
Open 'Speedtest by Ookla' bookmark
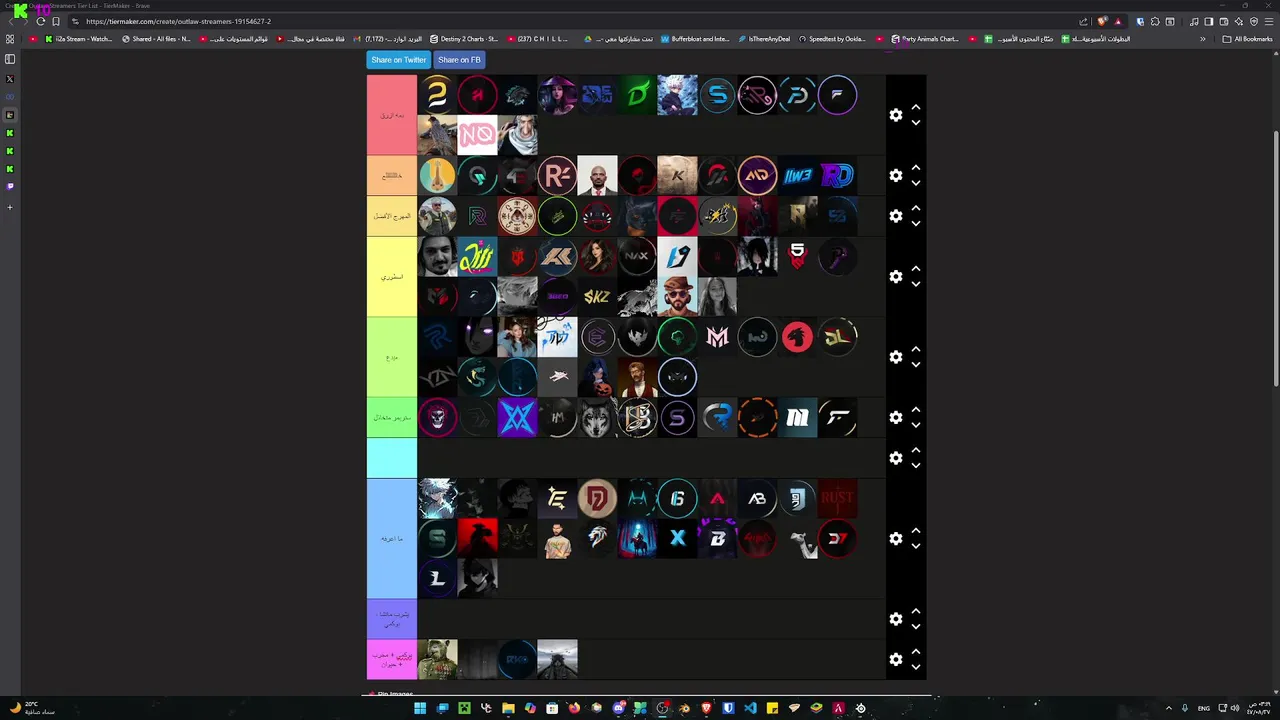pyautogui.click(x=832, y=39)
